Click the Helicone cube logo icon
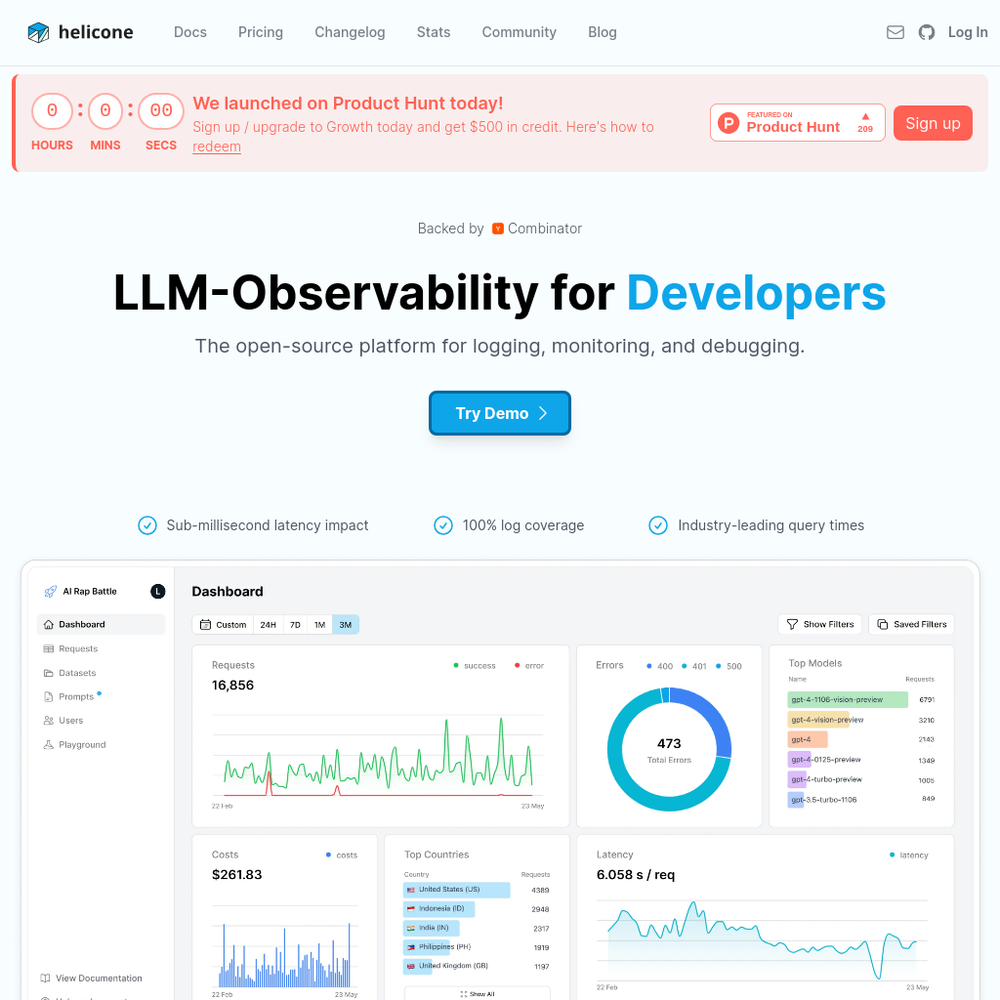The image size is (1000, 1000). click(x=38, y=32)
